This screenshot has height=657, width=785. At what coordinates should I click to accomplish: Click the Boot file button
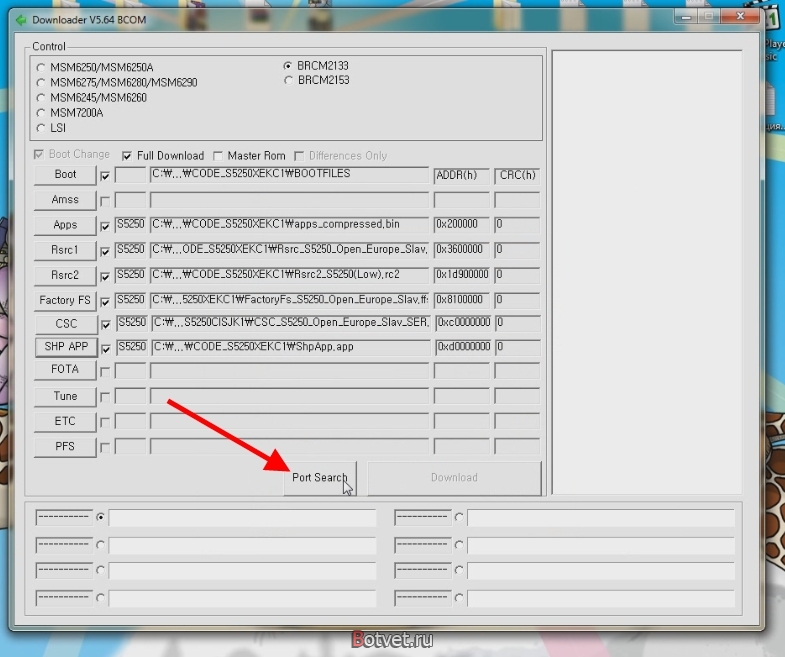pos(65,175)
